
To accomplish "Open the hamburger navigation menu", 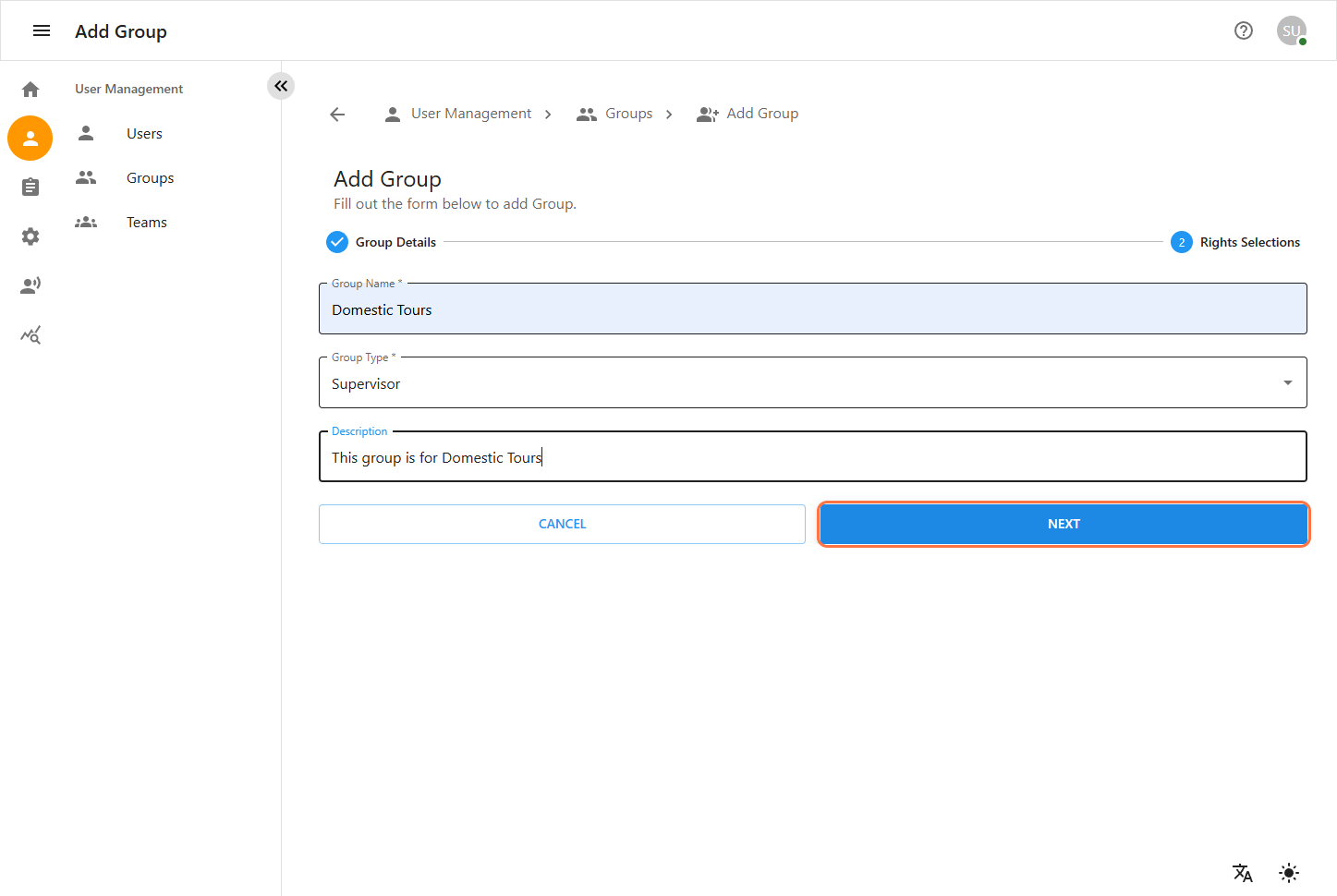I will pyautogui.click(x=42, y=31).
